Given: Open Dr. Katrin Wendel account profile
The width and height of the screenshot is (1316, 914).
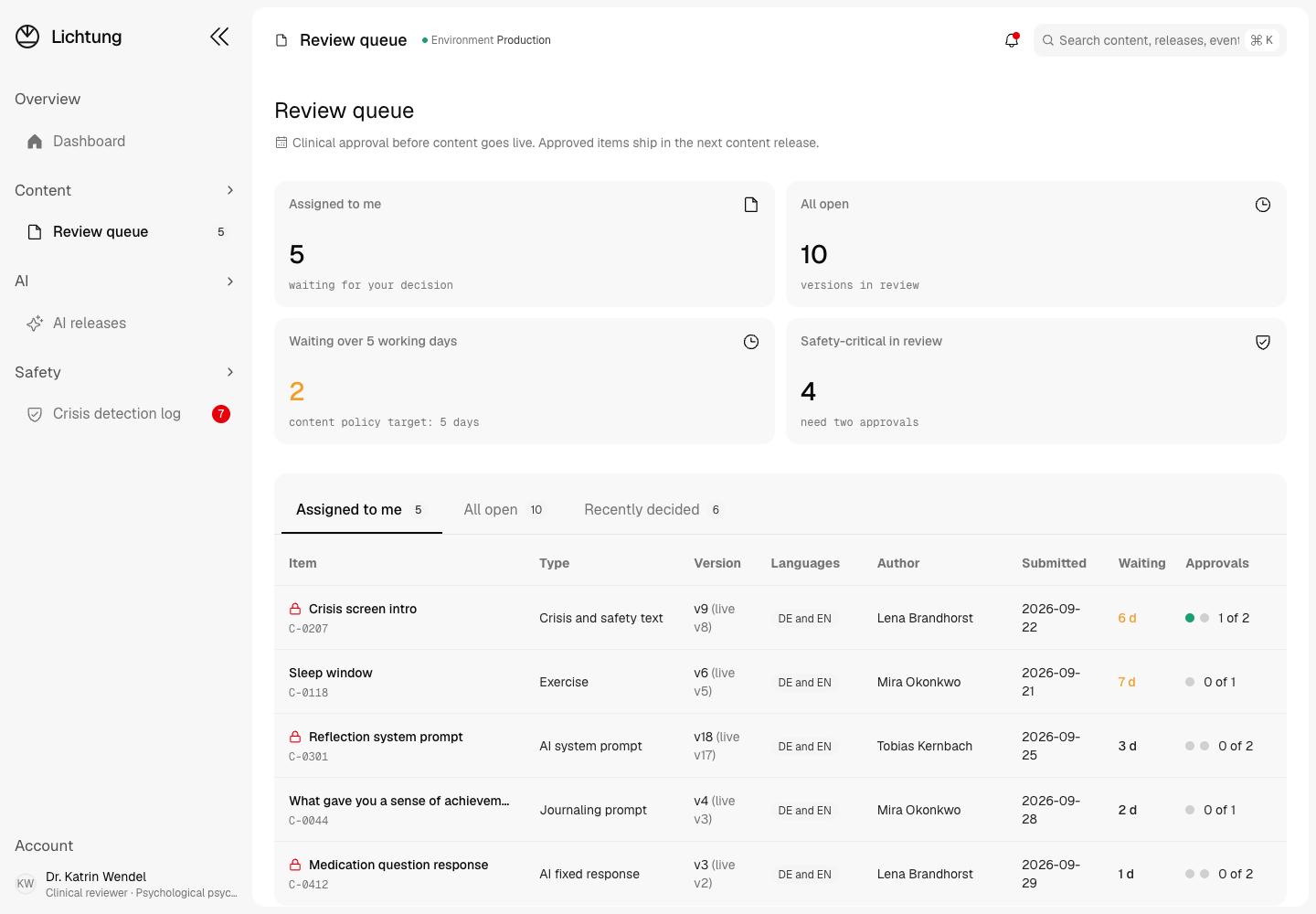Looking at the screenshot, I should pyautogui.click(x=126, y=884).
